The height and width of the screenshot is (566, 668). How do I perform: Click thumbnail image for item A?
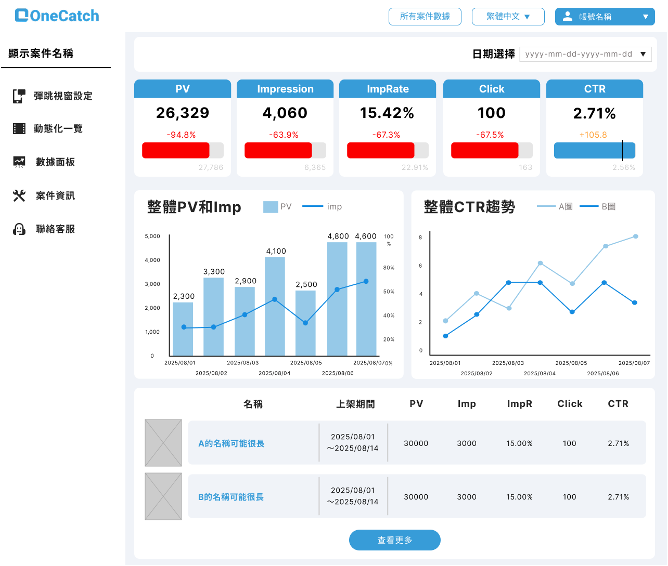pyautogui.click(x=163, y=443)
